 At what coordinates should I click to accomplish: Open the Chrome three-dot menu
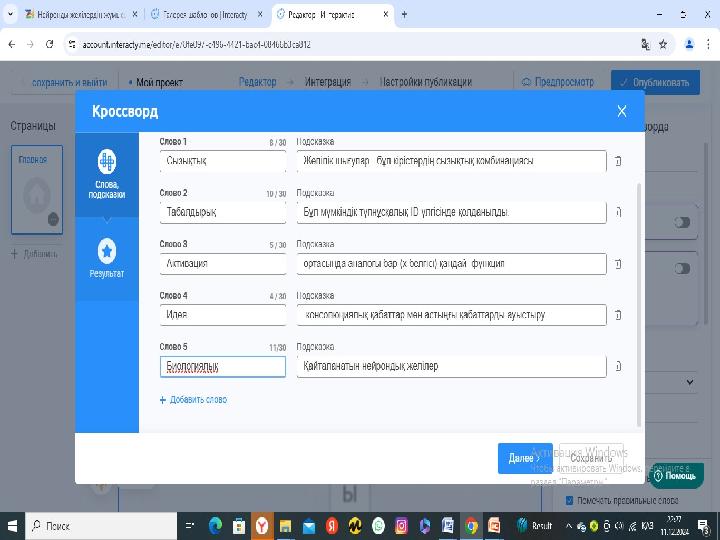pos(708,45)
